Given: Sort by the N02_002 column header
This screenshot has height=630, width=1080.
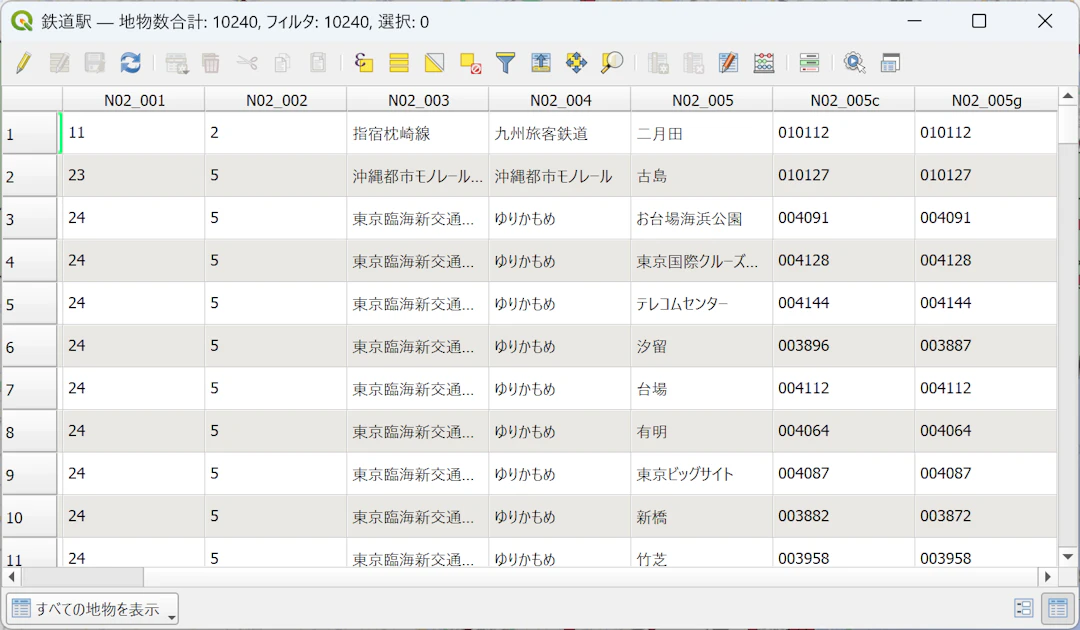Looking at the screenshot, I should [x=276, y=101].
